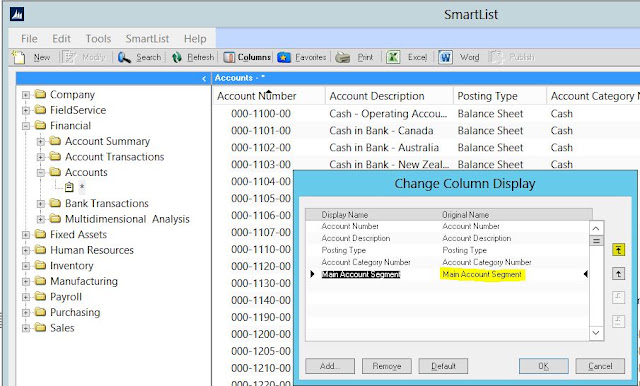Open the SmartList menu

click(147, 39)
